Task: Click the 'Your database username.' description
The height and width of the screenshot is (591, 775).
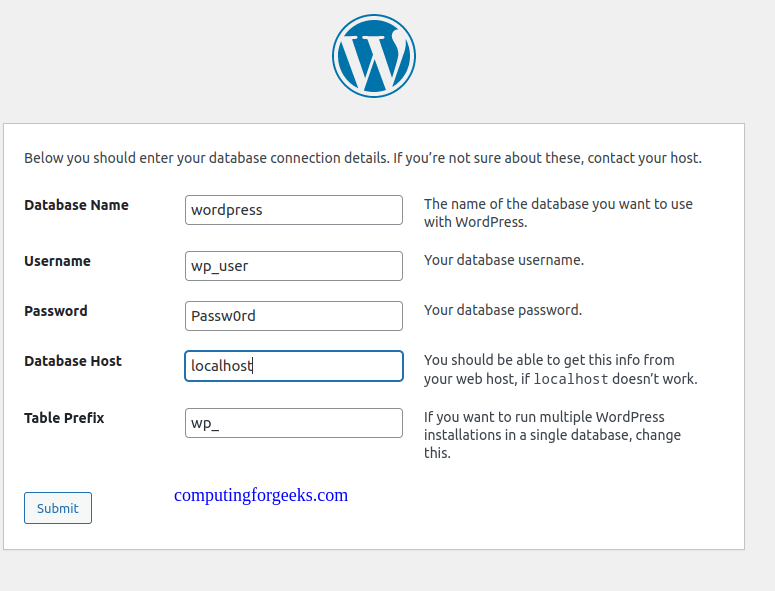Action: click(x=504, y=260)
